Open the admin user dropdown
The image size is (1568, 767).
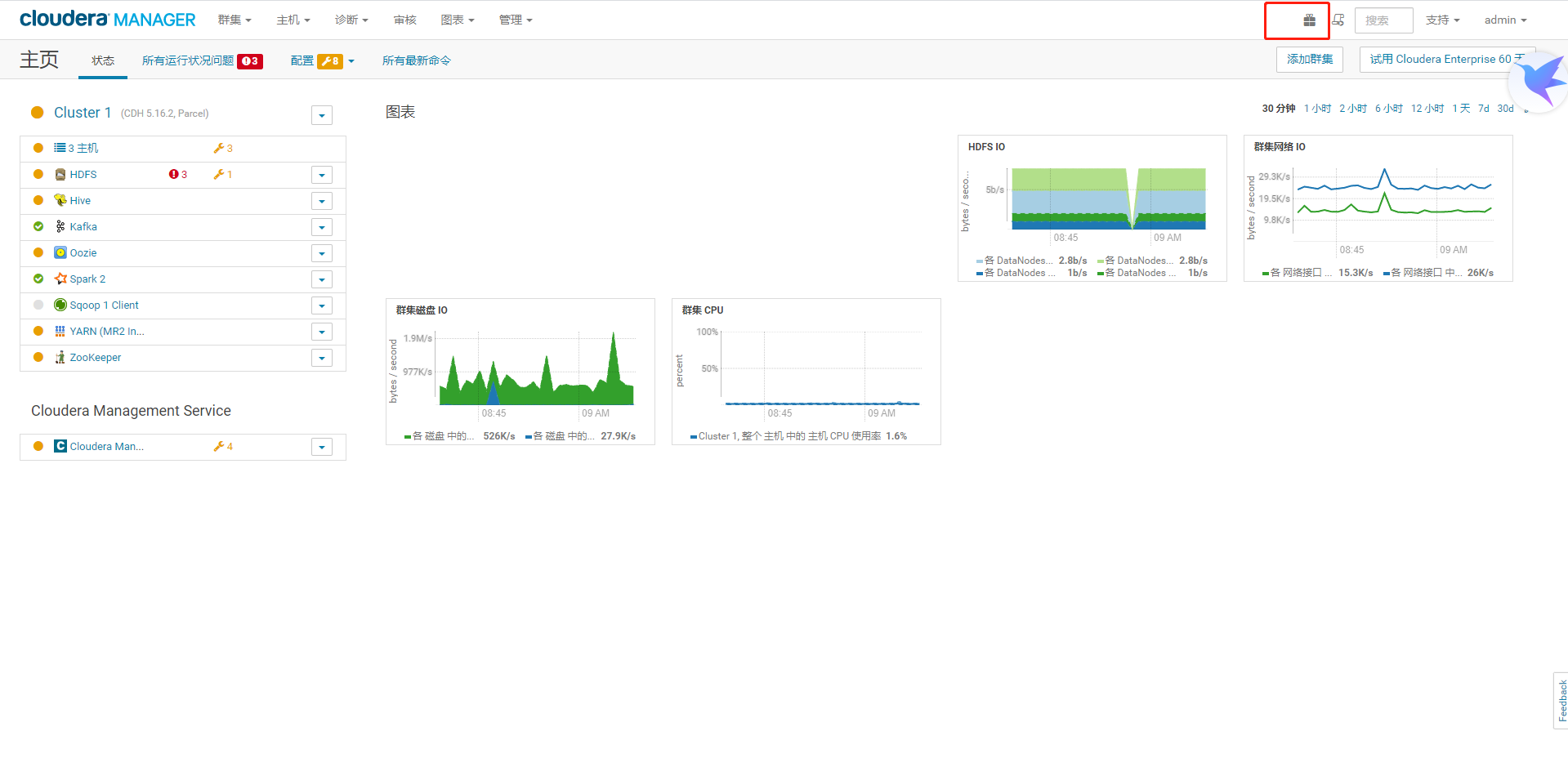pos(1505,20)
